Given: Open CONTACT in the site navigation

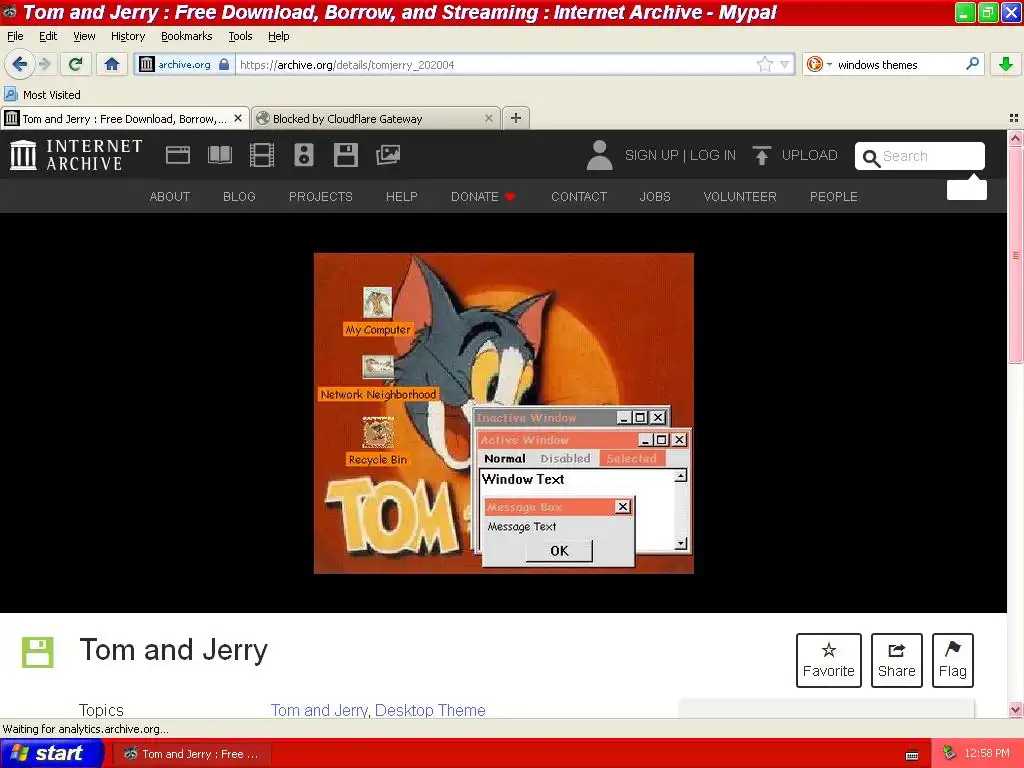Looking at the screenshot, I should (579, 197).
